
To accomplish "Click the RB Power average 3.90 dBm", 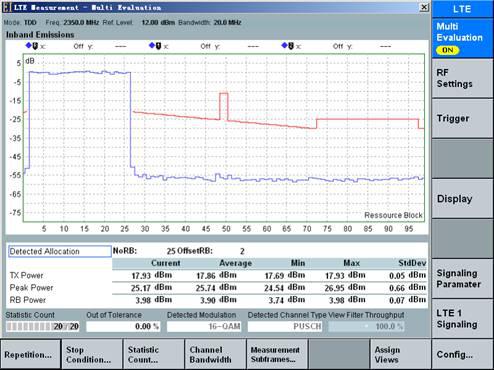I will tap(218, 300).
